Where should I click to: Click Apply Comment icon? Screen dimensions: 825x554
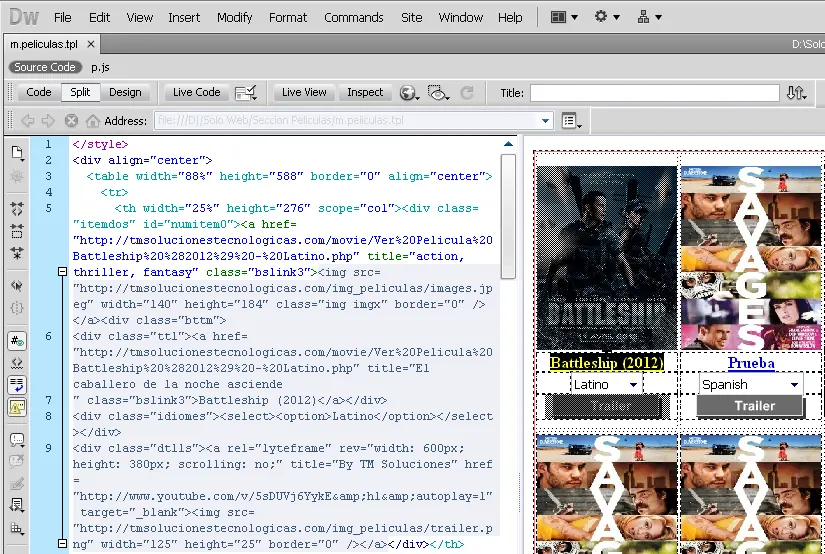pyautogui.click(x=17, y=439)
